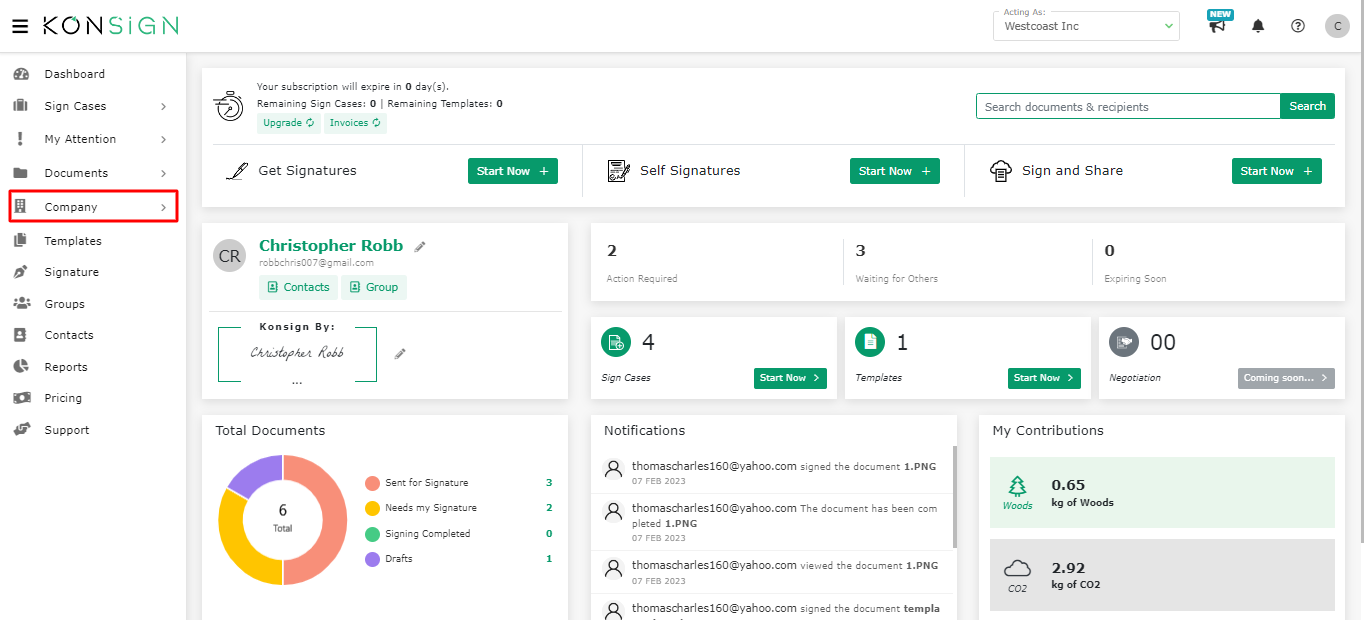Viewport: 1364px width, 620px height.
Task: Click the Upgrade link
Action: click(x=288, y=122)
